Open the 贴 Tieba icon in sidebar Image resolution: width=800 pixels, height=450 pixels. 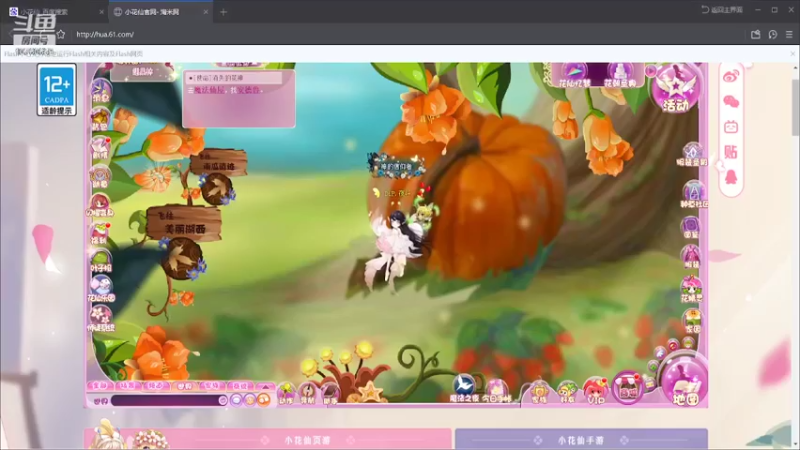coord(731,152)
